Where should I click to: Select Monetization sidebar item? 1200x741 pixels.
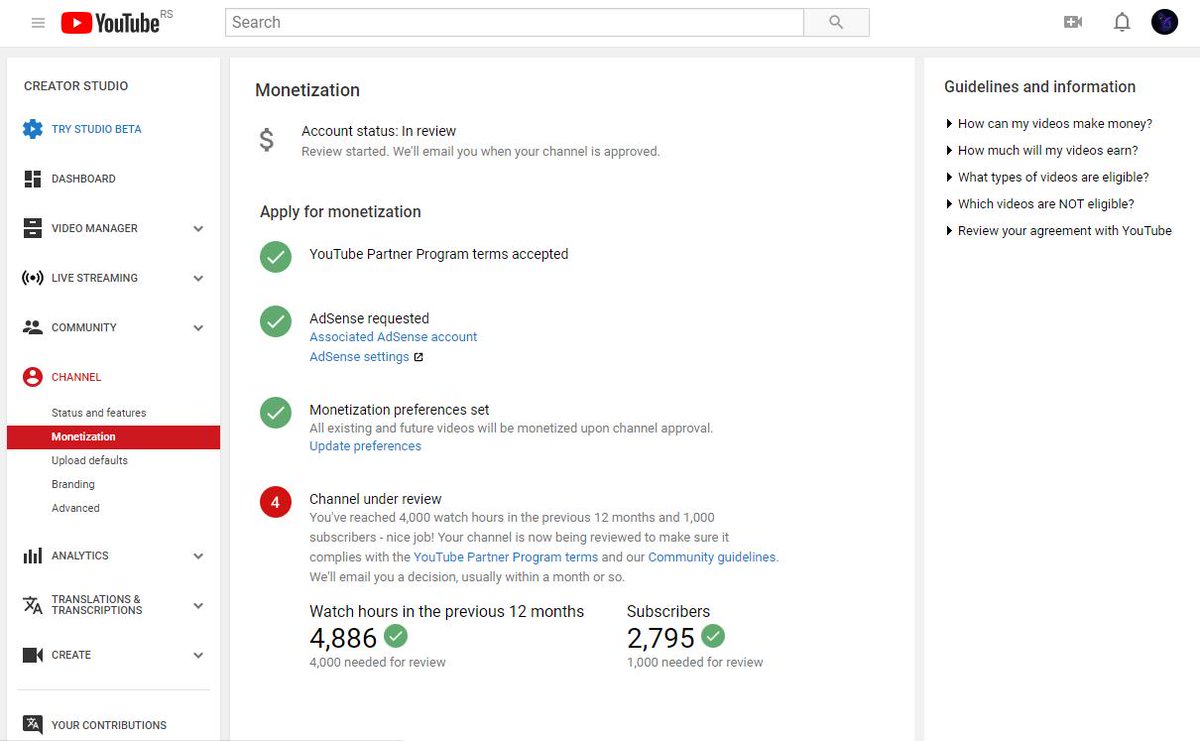pos(113,437)
